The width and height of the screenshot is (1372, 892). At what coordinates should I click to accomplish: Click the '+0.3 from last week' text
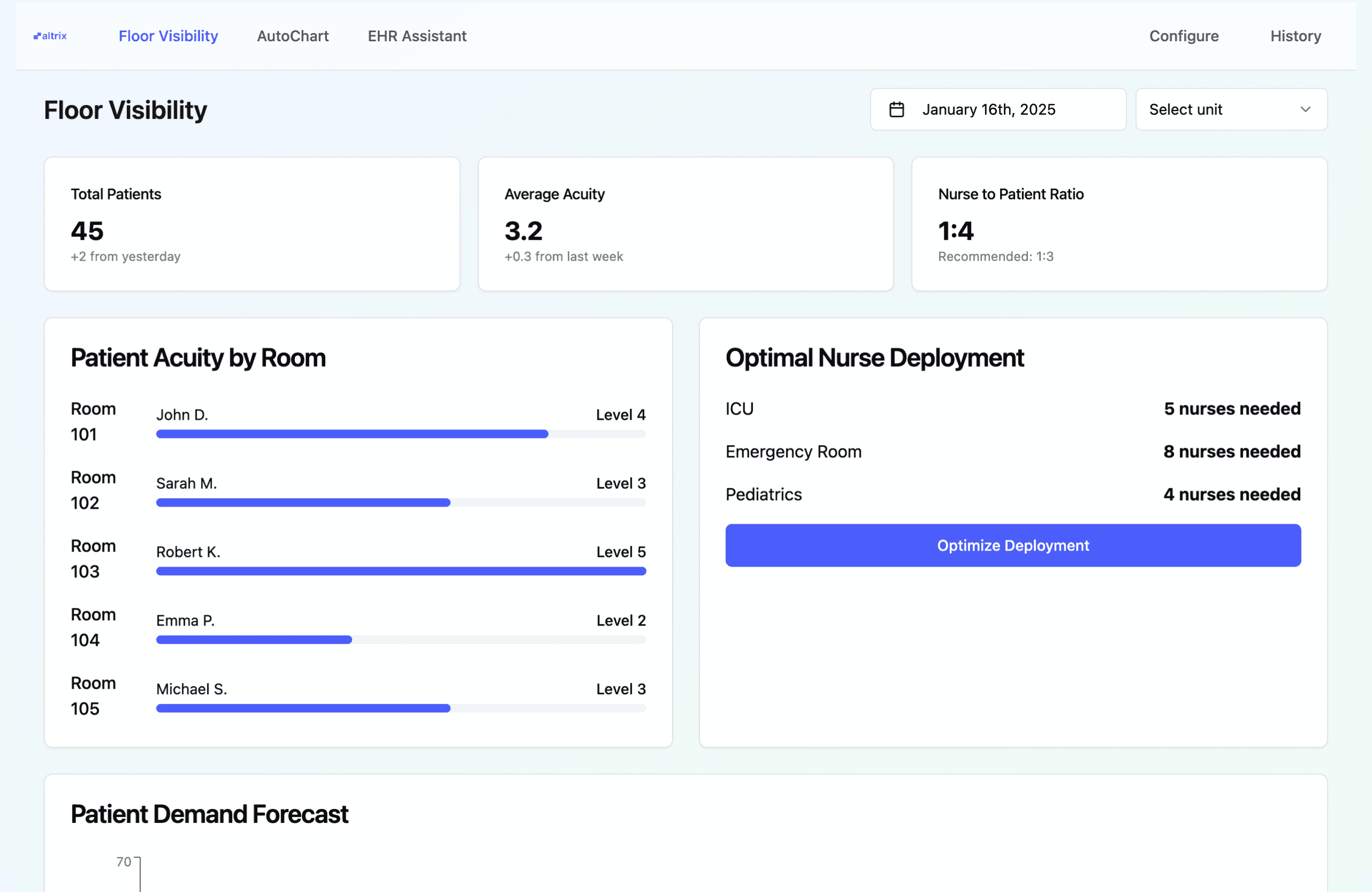click(564, 257)
